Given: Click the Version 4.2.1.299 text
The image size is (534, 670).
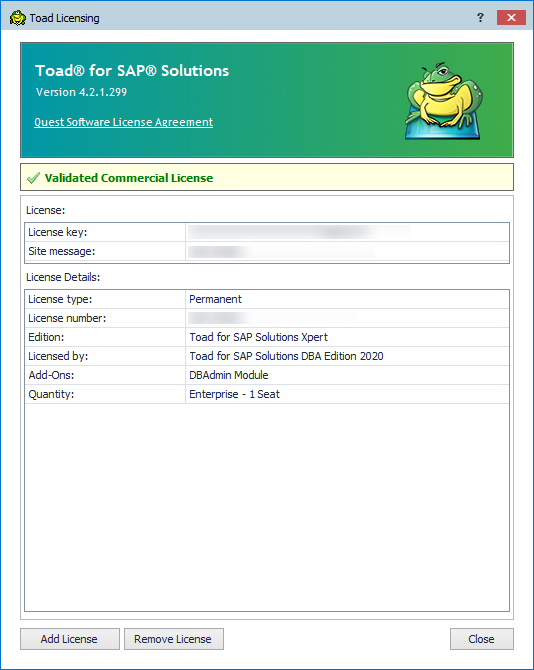Looking at the screenshot, I should 81,92.
